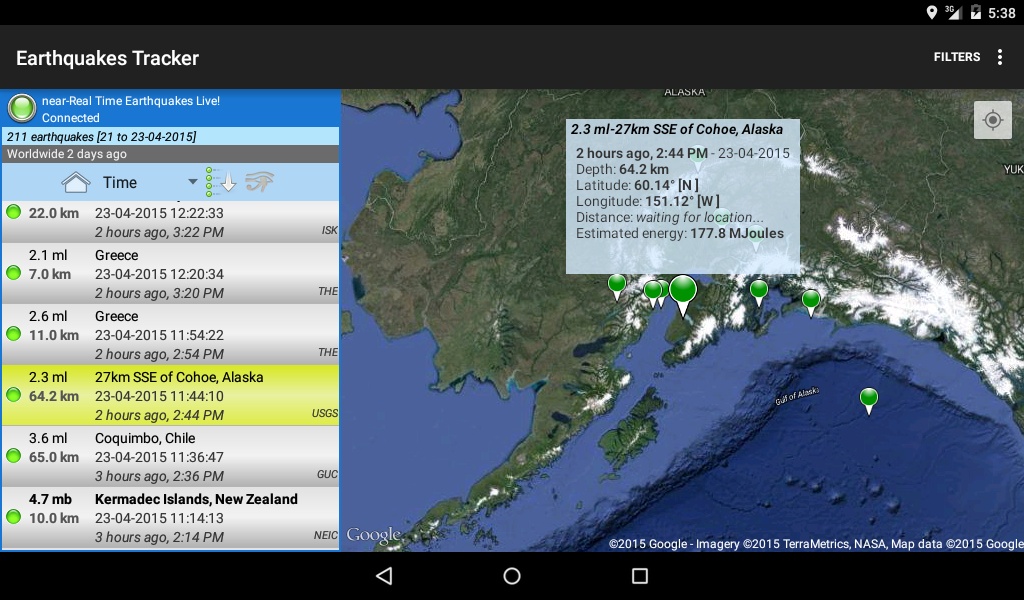Tap the green connection status indicator
Image resolution: width=1024 pixels, height=600 pixels.
[x=21, y=108]
